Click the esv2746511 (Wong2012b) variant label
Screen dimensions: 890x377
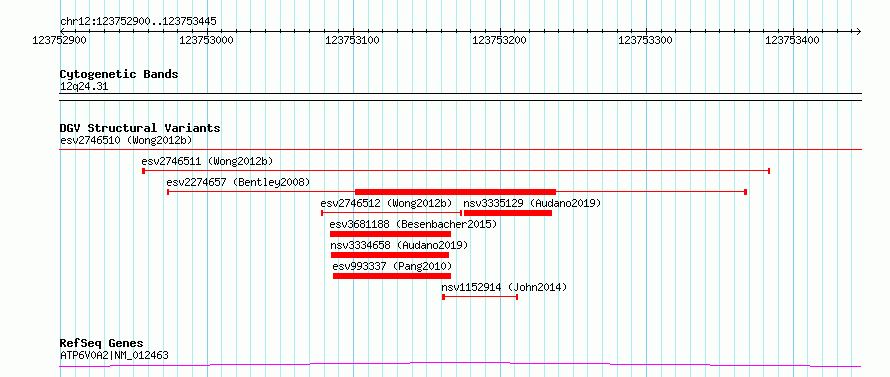pos(207,161)
